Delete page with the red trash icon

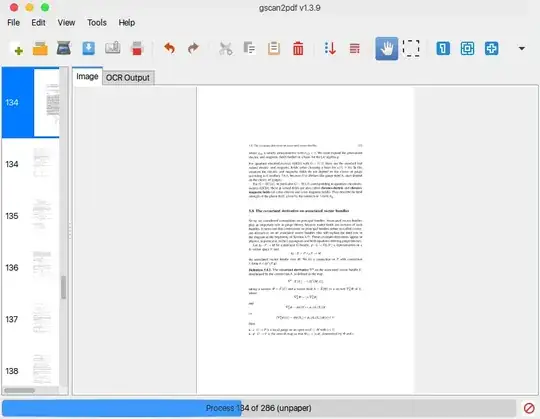(298, 49)
